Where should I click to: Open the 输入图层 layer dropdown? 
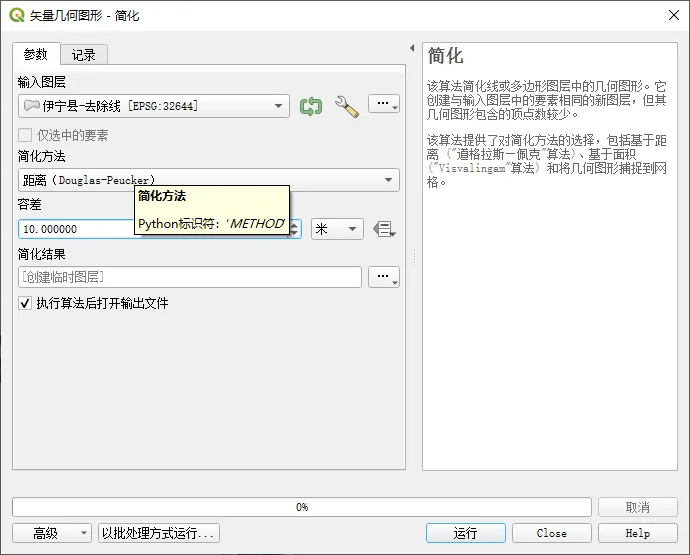coord(154,106)
